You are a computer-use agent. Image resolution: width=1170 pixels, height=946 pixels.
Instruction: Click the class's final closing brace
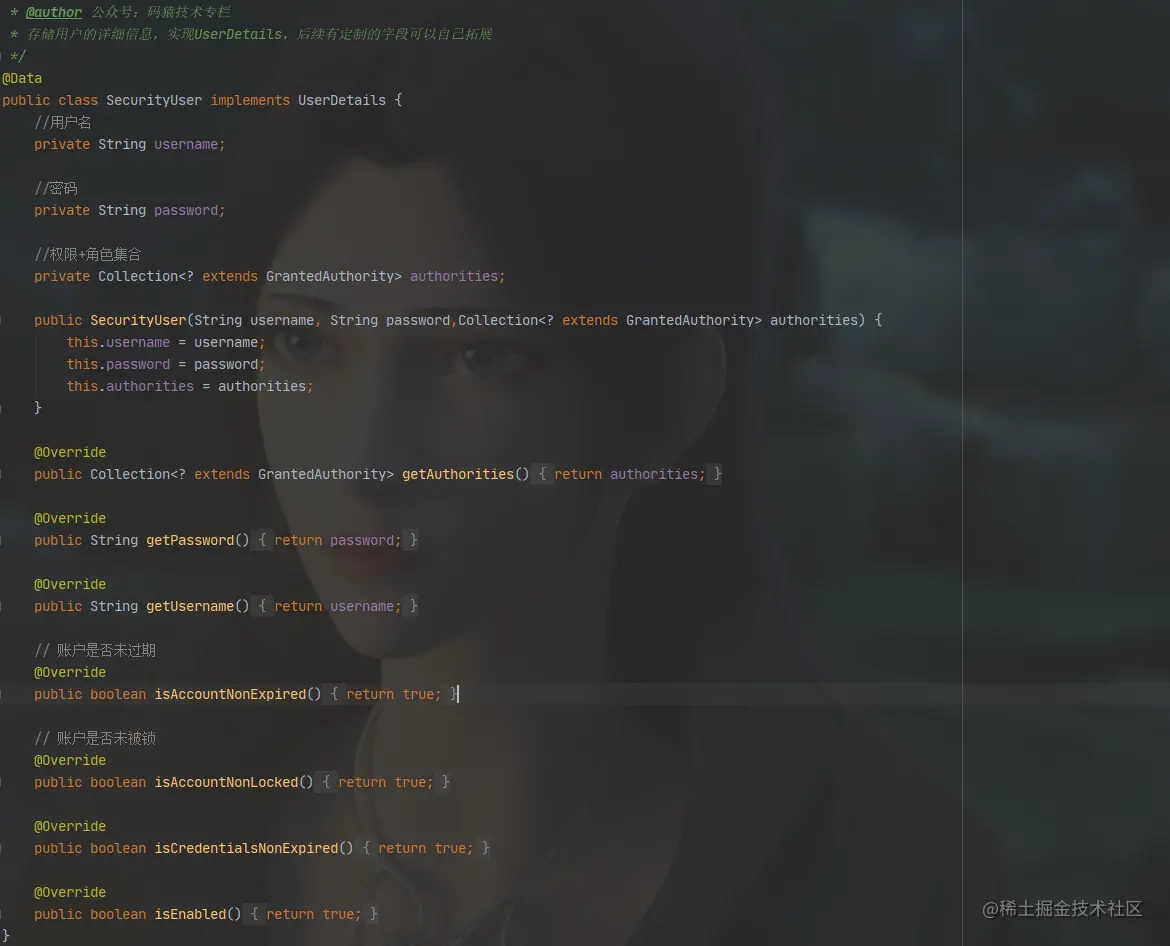point(6,936)
